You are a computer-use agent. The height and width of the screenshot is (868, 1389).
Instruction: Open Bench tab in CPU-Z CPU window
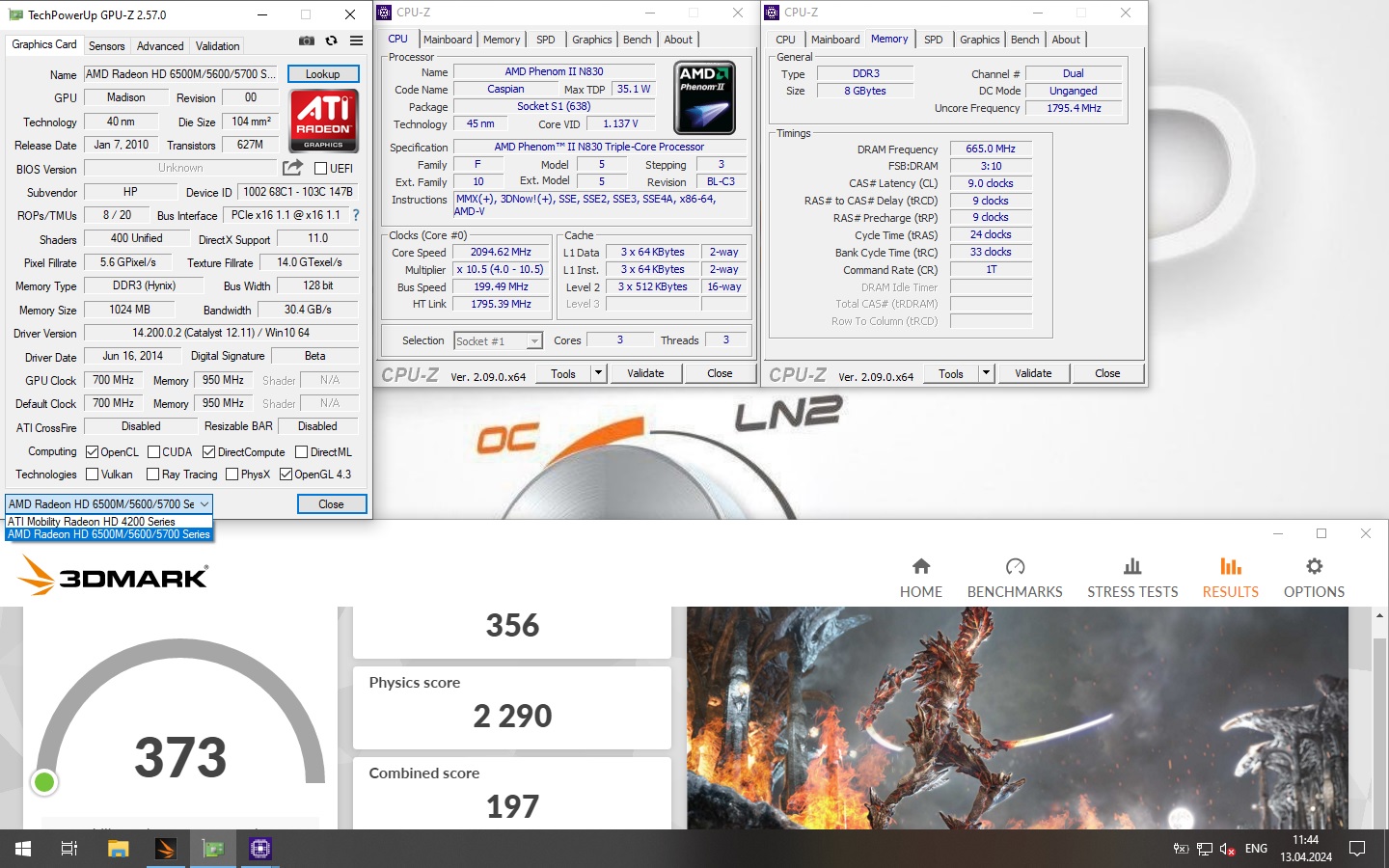click(x=637, y=40)
